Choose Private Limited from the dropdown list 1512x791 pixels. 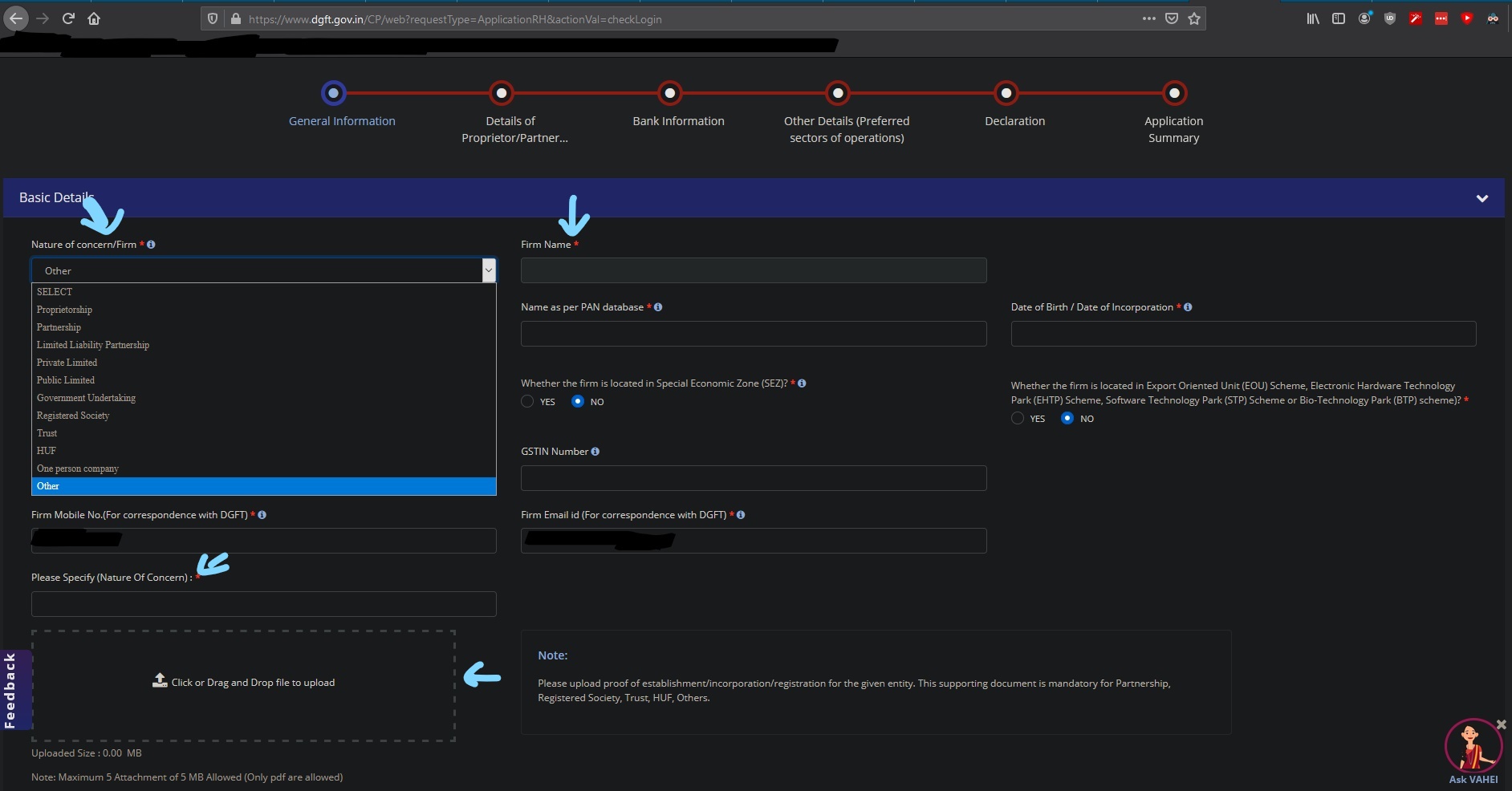pos(67,363)
